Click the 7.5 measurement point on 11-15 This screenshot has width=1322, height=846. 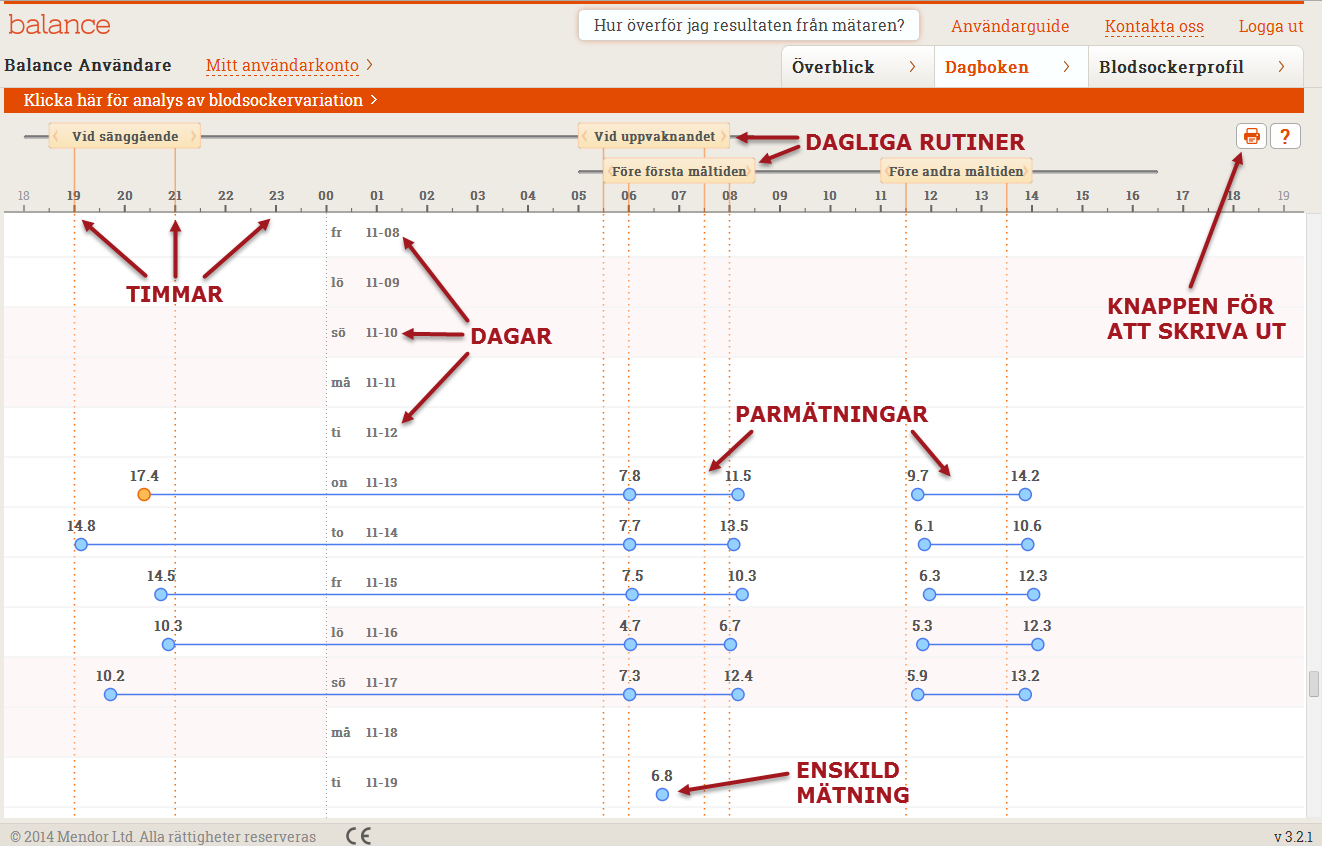pyautogui.click(x=632, y=594)
